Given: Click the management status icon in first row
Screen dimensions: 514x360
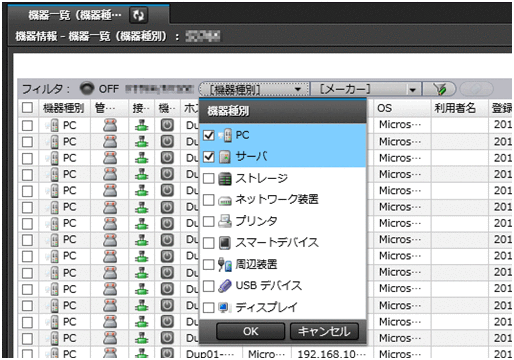Looking at the screenshot, I should point(110,126).
